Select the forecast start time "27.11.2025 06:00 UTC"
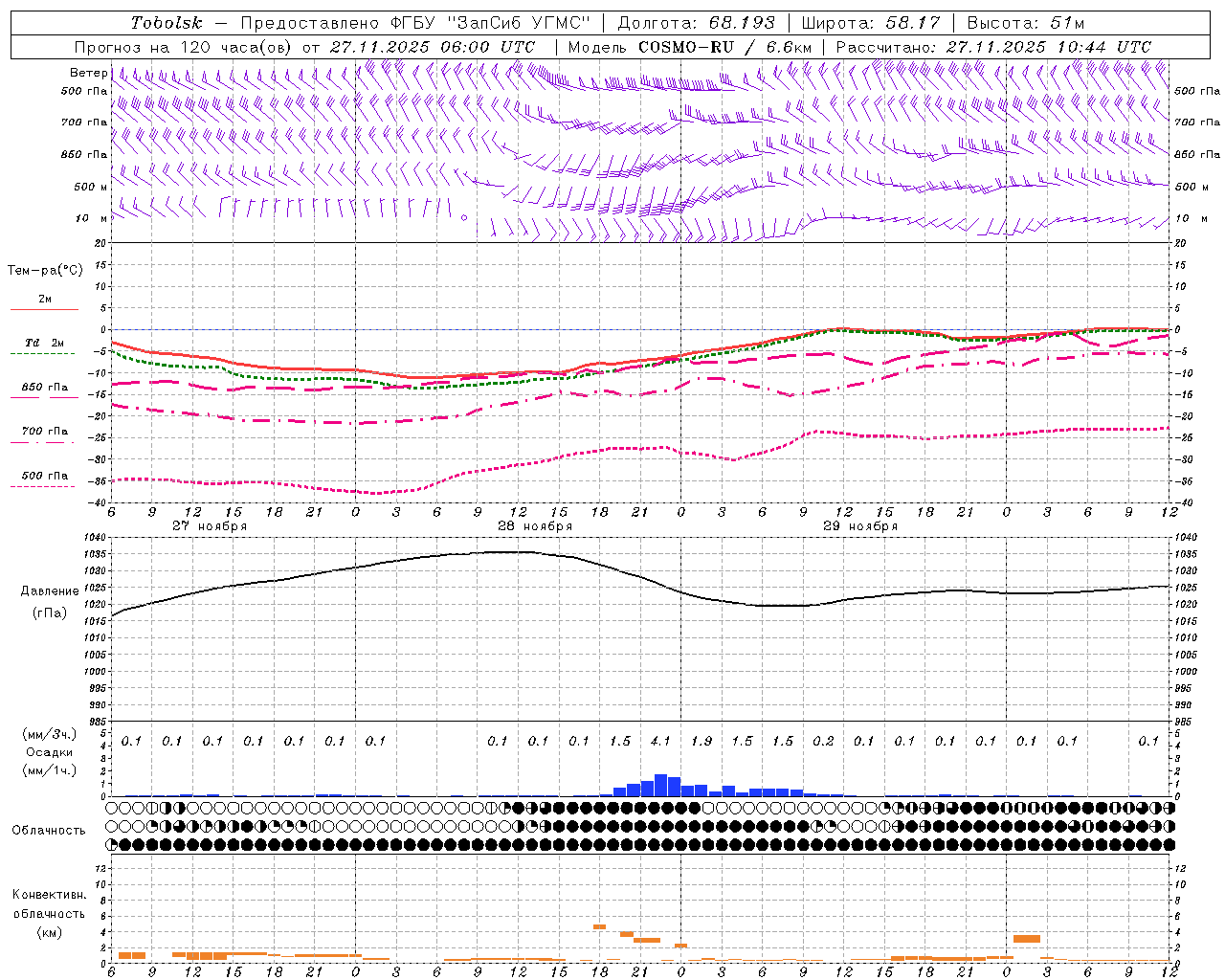The width and height of the screenshot is (1225, 980). [433, 47]
